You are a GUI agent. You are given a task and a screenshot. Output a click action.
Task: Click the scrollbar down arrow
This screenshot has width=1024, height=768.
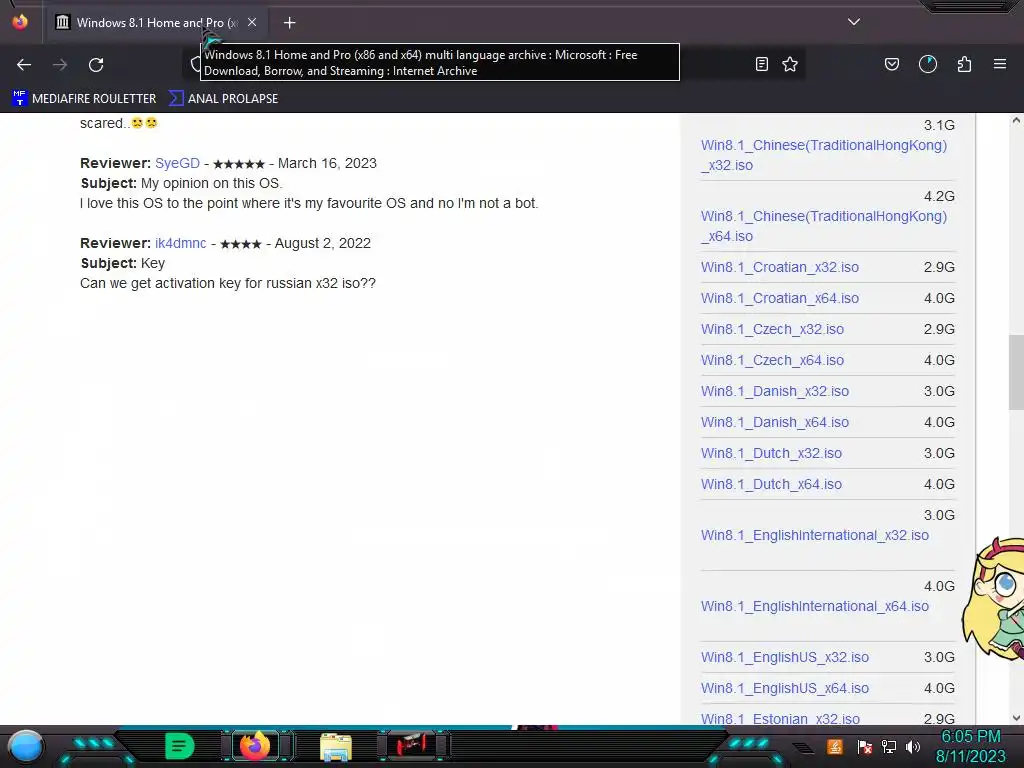click(1016, 718)
